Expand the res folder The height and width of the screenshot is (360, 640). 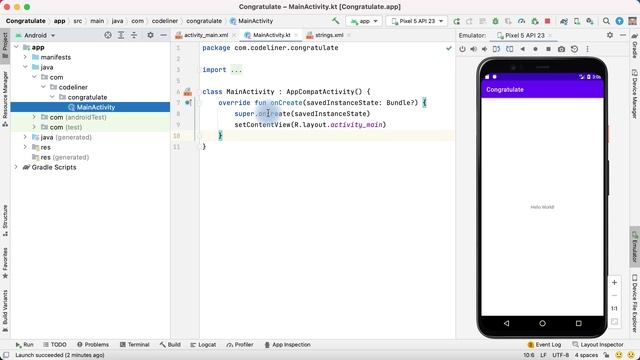click(25, 147)
